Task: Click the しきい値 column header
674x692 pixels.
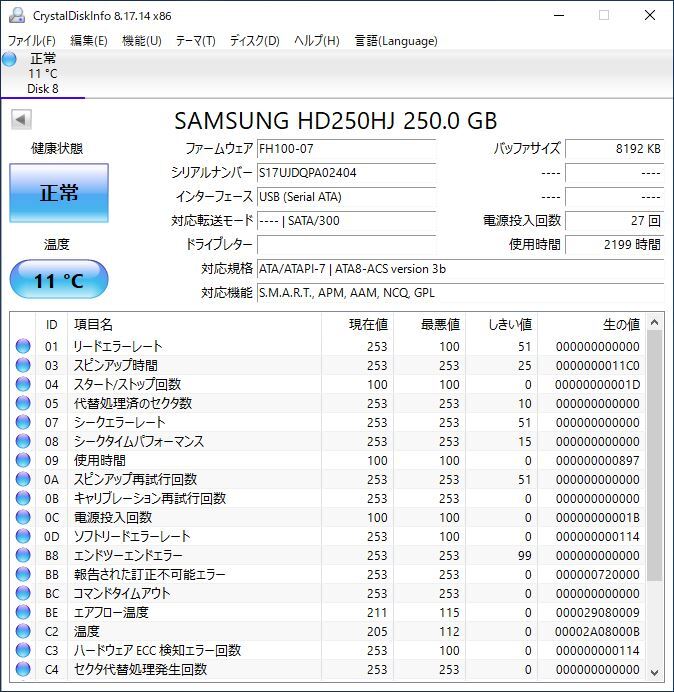Action: coord(501,325)
